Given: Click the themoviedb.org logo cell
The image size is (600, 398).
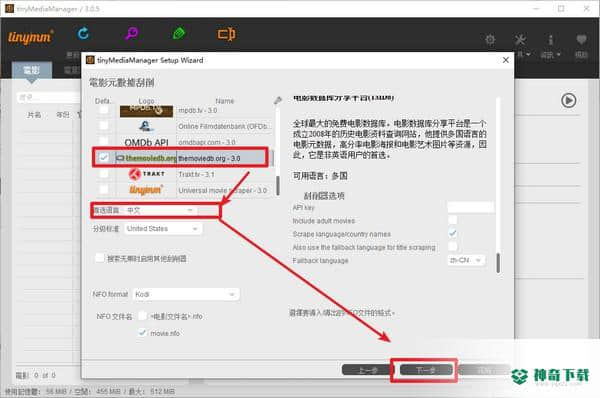Looking at the screenshot, I should coord(146,158).
